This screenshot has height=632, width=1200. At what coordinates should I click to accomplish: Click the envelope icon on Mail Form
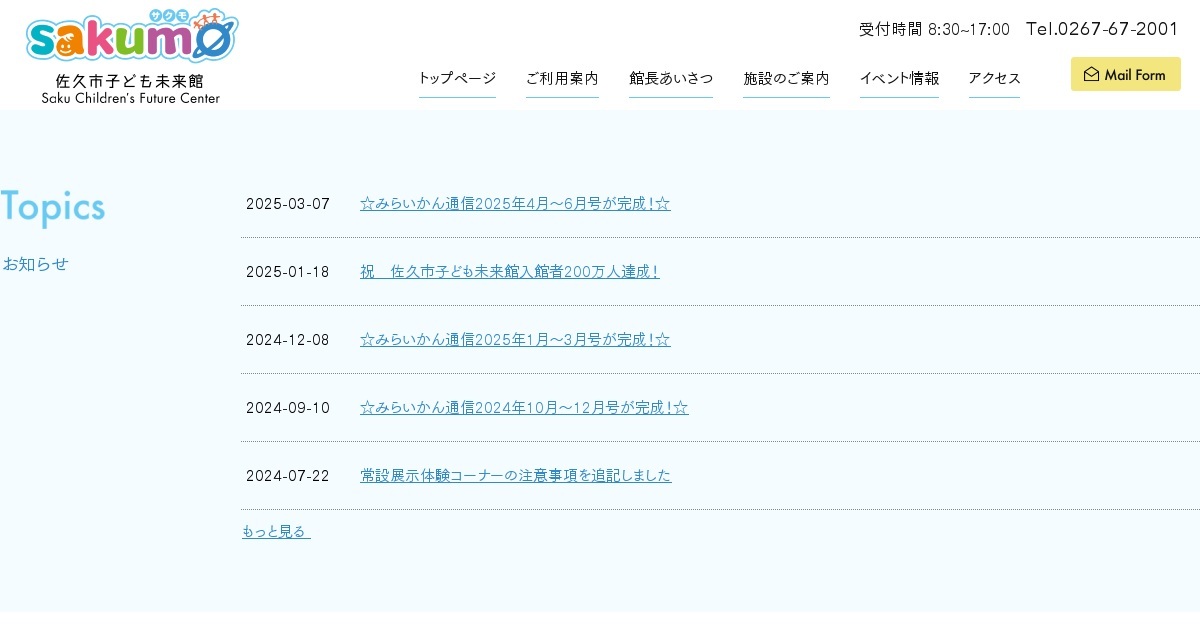[1091, 74]
